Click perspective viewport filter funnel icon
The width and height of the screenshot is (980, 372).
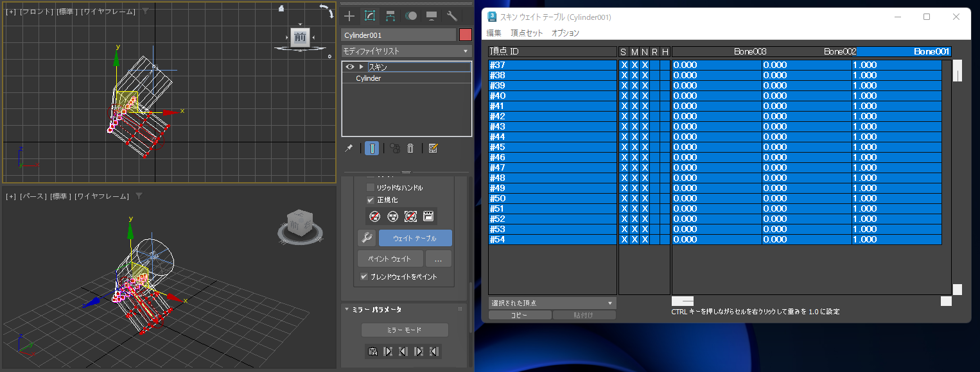pyautogui.click(x=139, y=196)
